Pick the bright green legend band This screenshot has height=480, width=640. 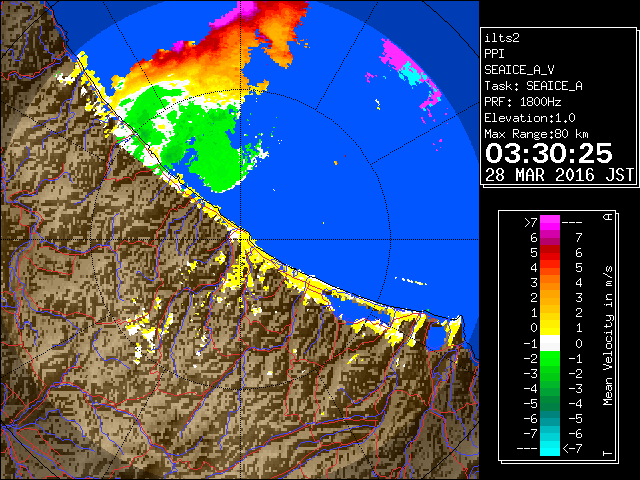pos(550,358)
